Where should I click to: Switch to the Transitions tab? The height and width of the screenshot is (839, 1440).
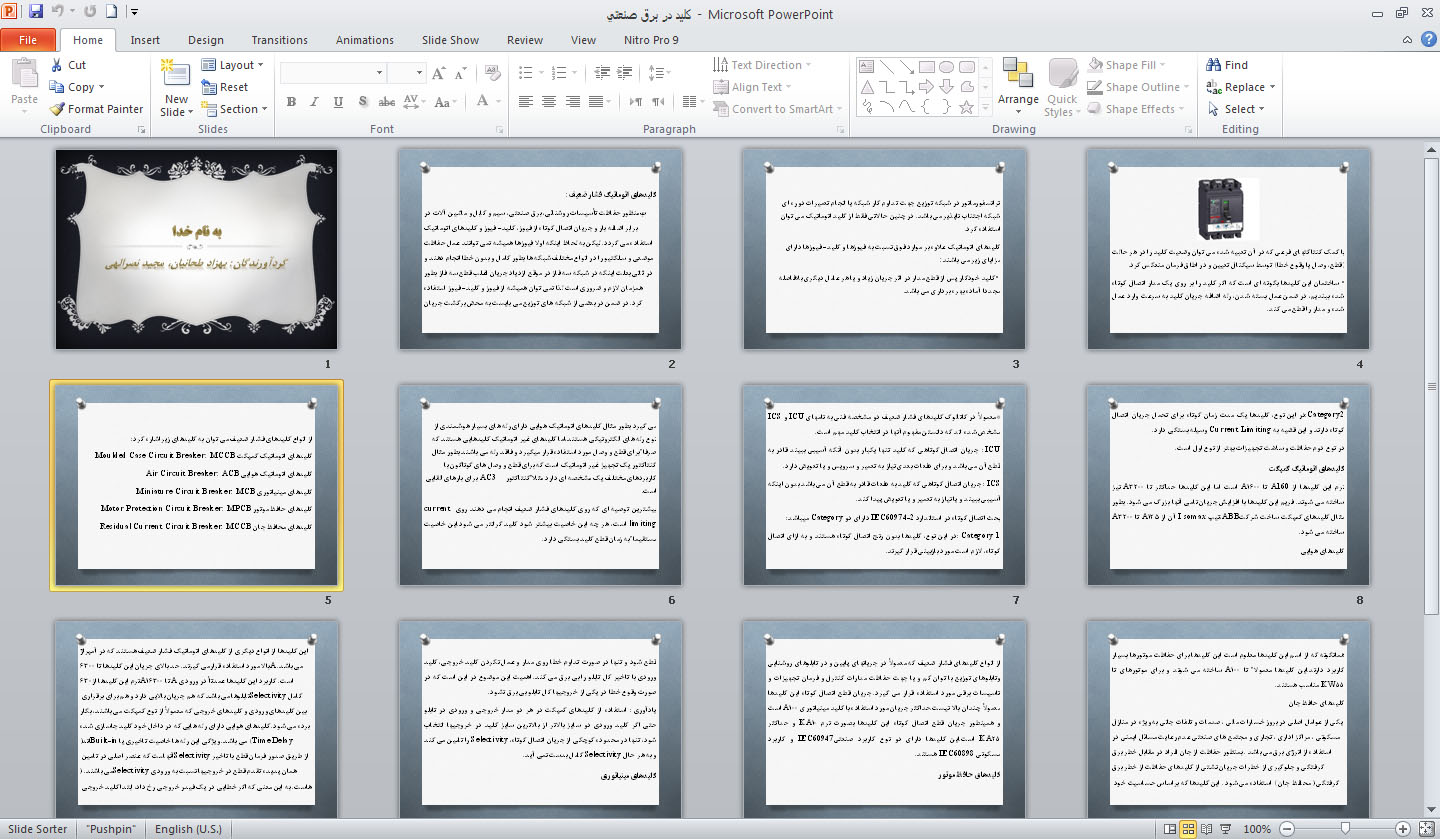click(279, 40)
